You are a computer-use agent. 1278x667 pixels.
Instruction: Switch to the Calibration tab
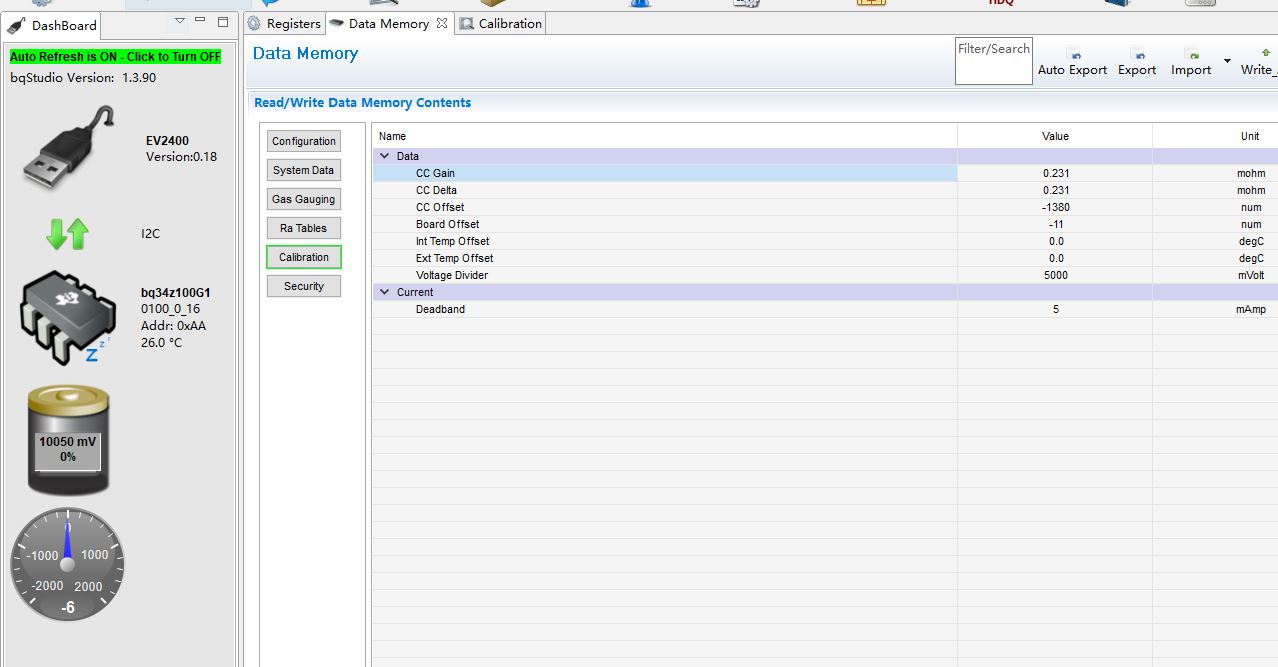(501, 23)
